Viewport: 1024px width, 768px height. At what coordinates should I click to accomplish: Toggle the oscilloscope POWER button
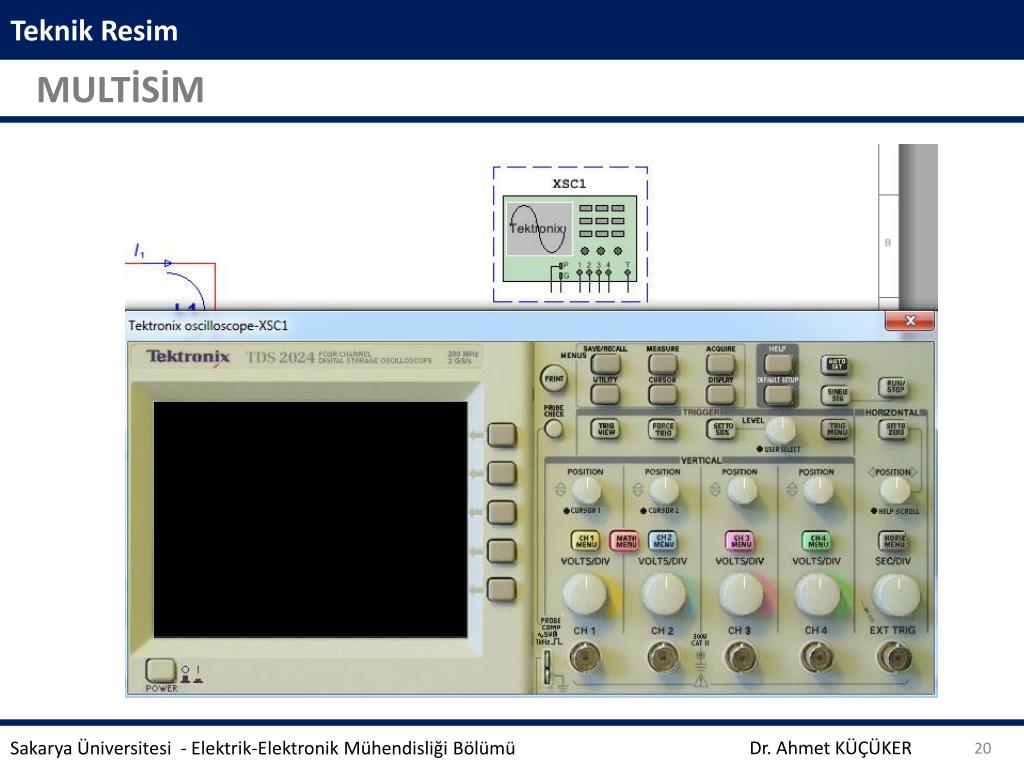coord(160,671)
